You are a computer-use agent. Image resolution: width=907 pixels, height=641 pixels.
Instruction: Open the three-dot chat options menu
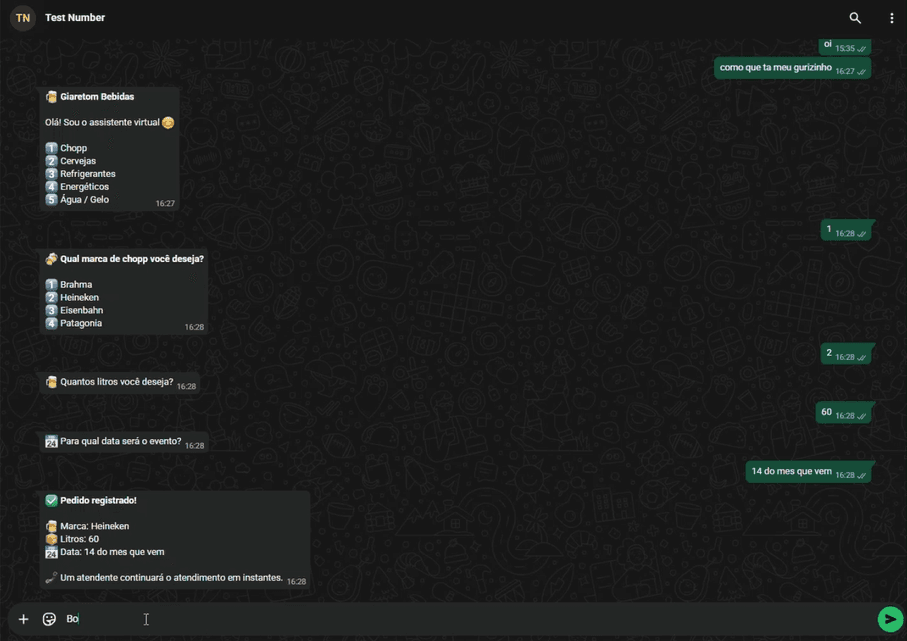tap(891, 18)
